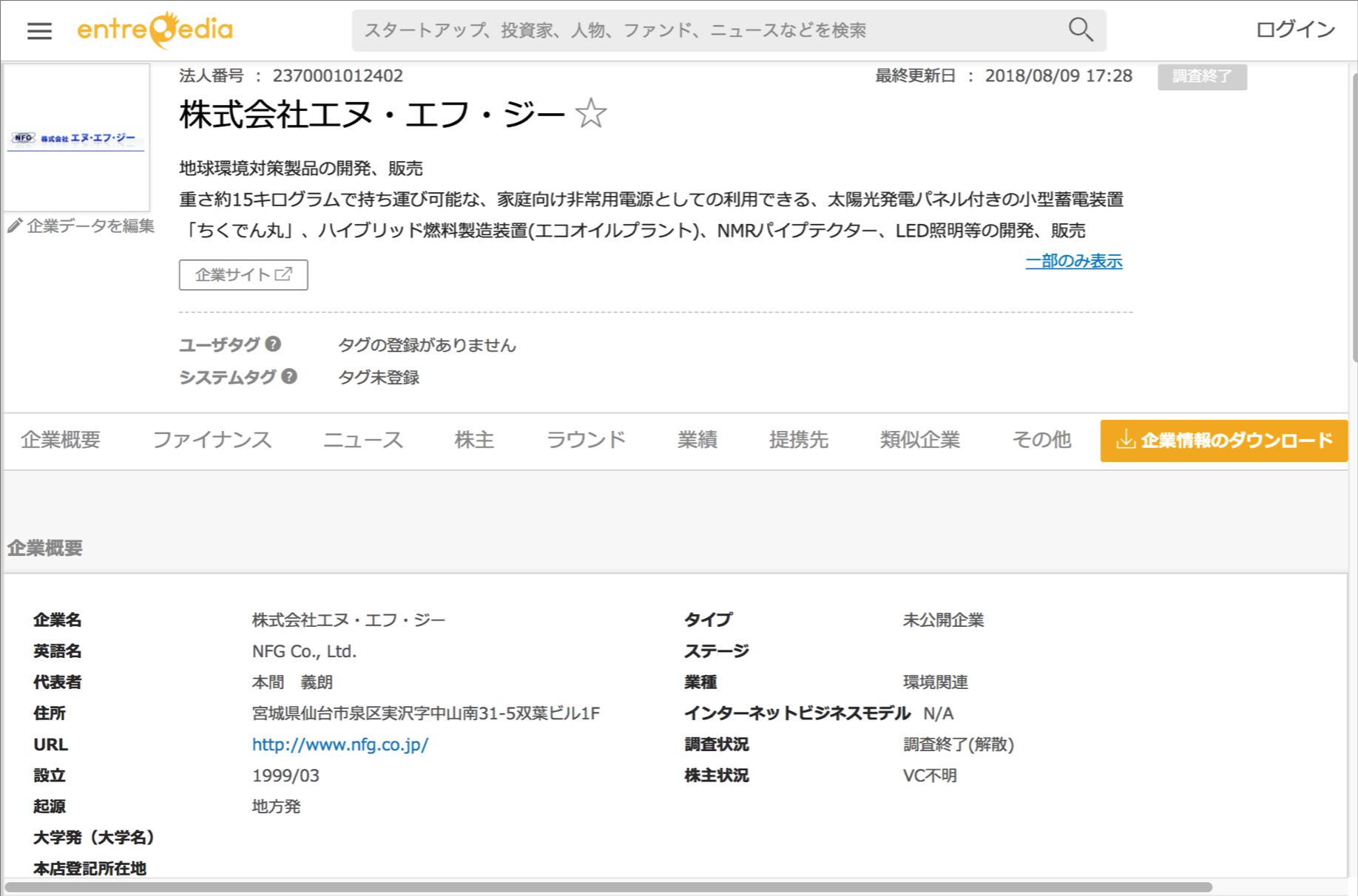Expand the その他 menu tab

[1041, 440]
